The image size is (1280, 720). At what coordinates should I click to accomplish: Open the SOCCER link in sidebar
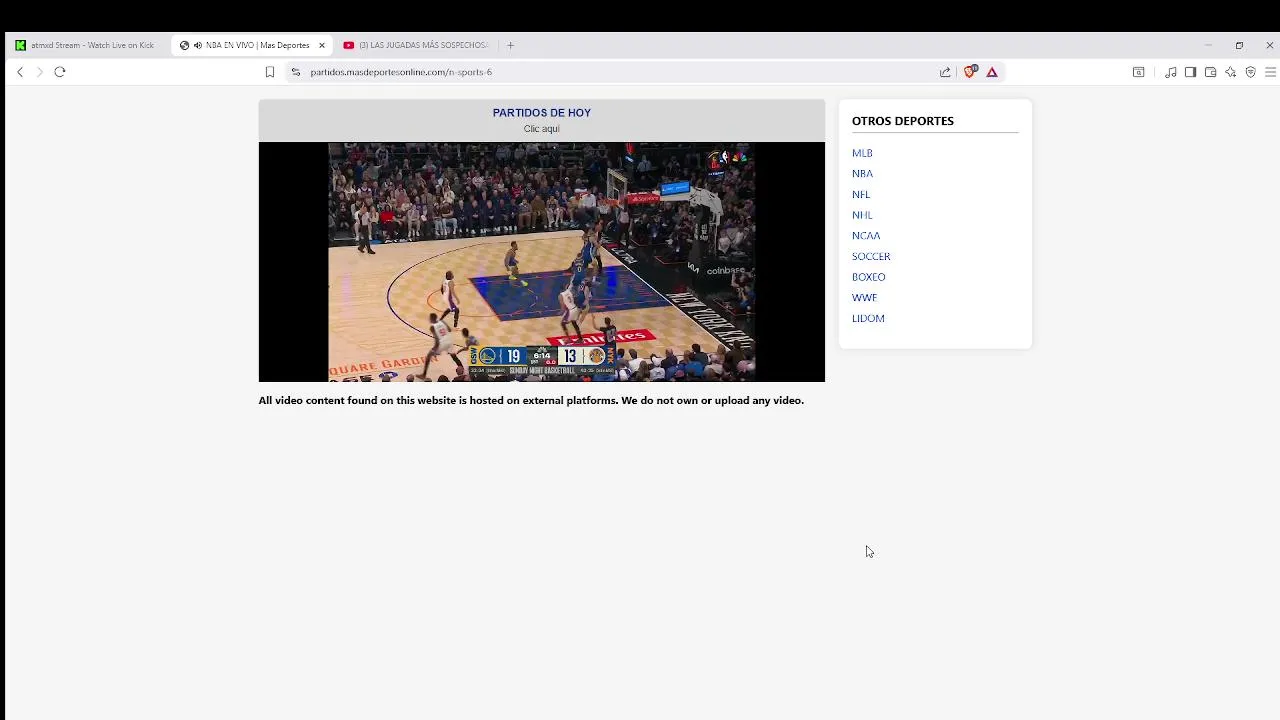871,257
